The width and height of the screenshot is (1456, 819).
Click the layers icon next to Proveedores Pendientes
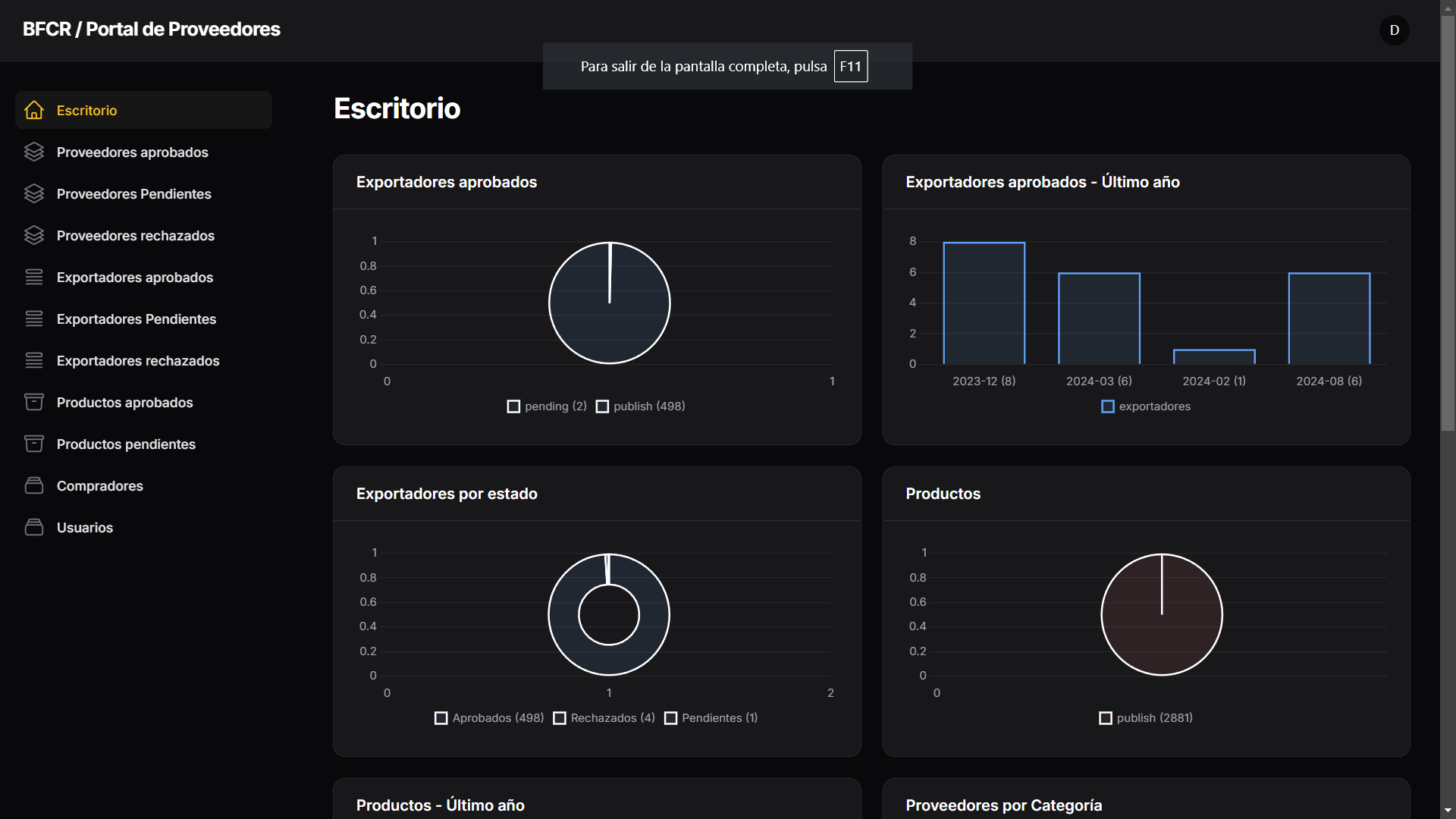pyautogui.click(x=34, y=193)
